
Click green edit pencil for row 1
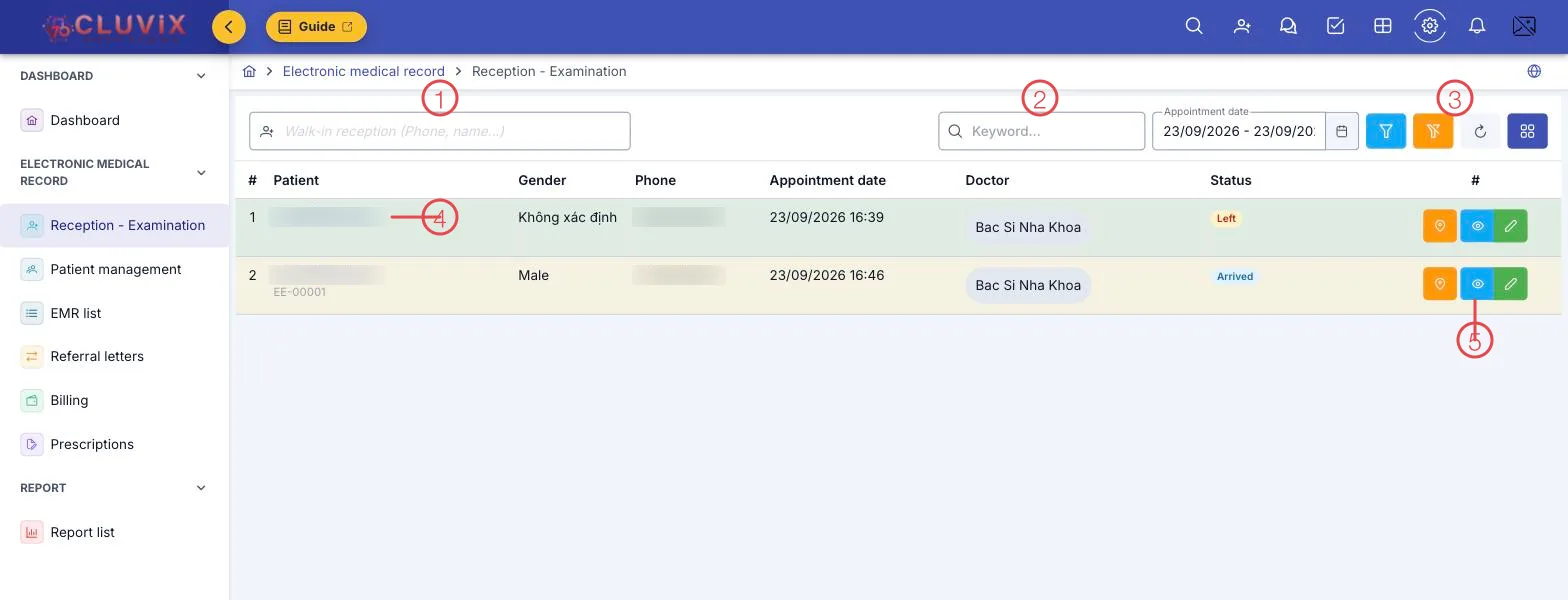click(x=1511, y=226)
